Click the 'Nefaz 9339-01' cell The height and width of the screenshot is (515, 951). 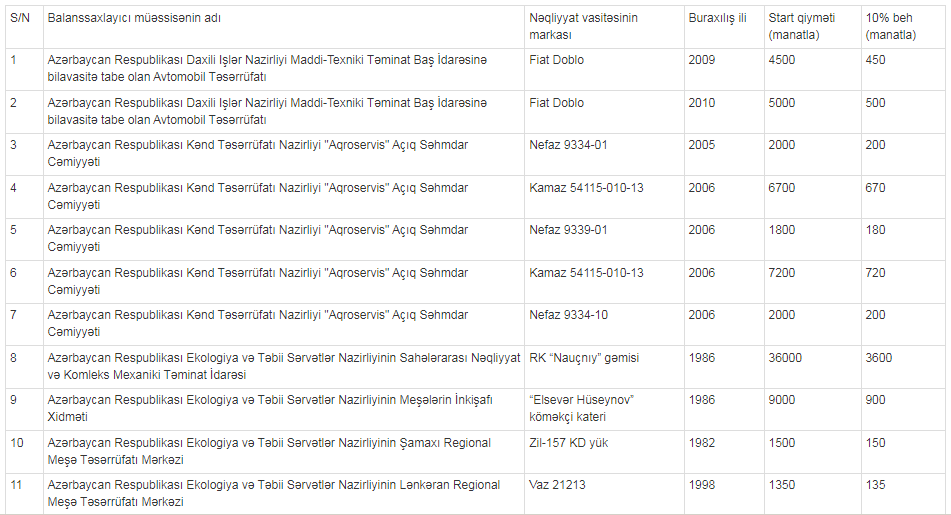pos(604,239)
